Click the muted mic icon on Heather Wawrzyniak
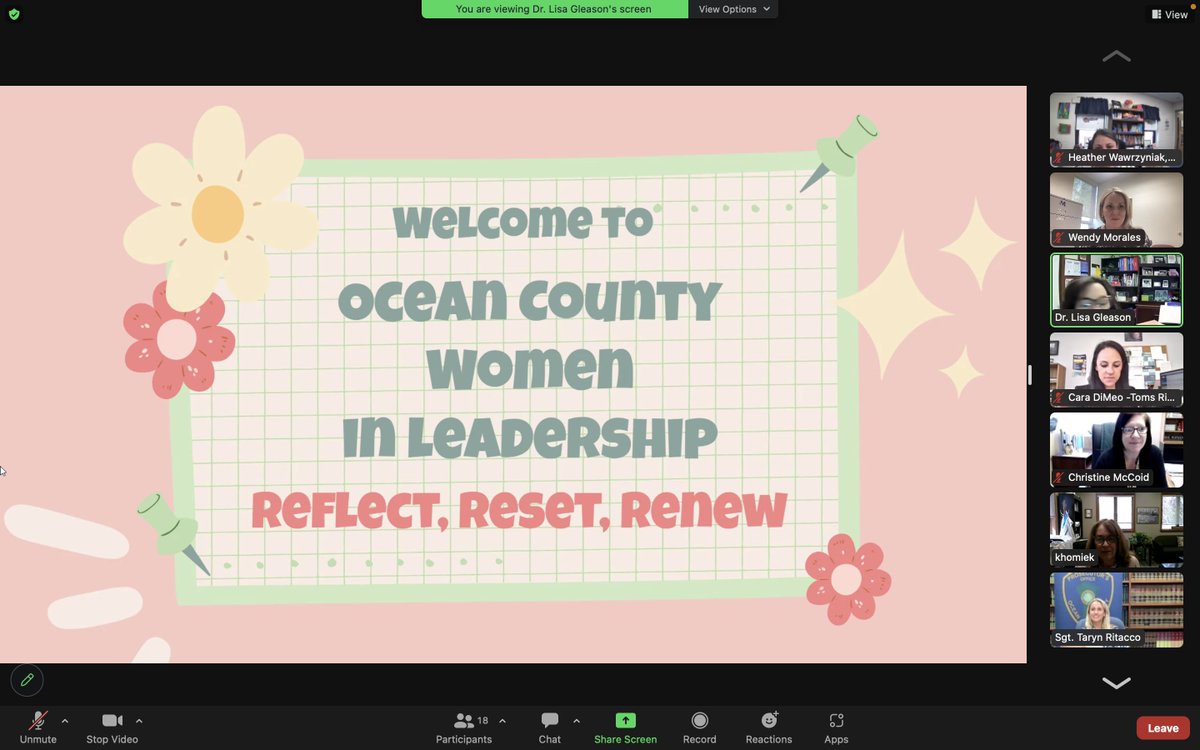The image size is (1200, 750). 1059,158
